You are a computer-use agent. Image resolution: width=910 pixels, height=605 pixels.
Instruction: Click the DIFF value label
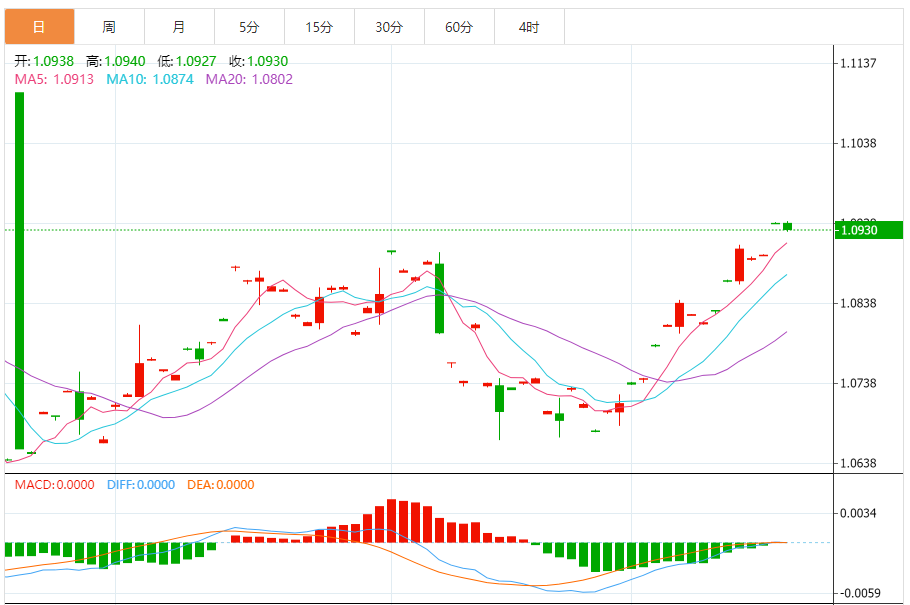[141, 484]
